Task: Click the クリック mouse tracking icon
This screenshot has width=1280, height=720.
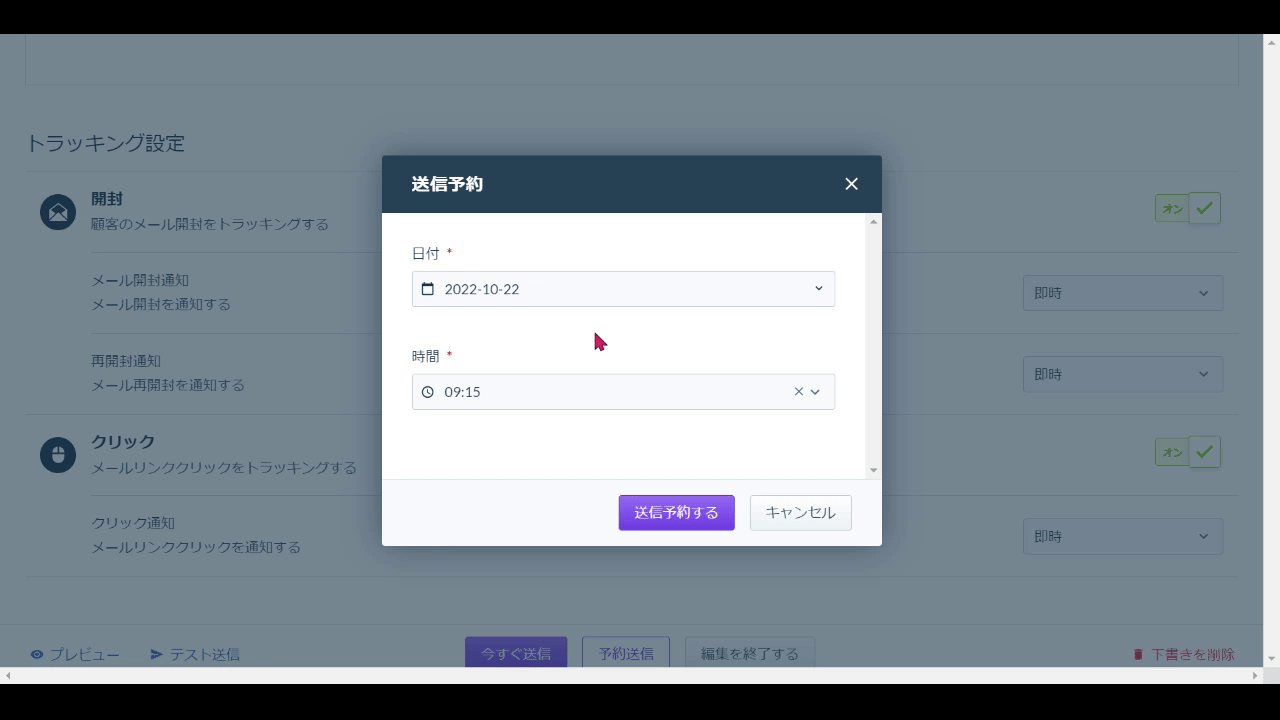Action: [x=58, y=455]
